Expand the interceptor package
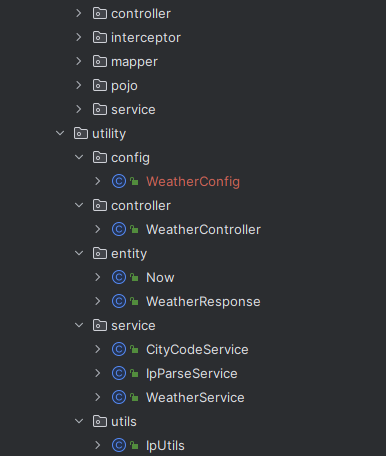386x456 pixels. 79,37
